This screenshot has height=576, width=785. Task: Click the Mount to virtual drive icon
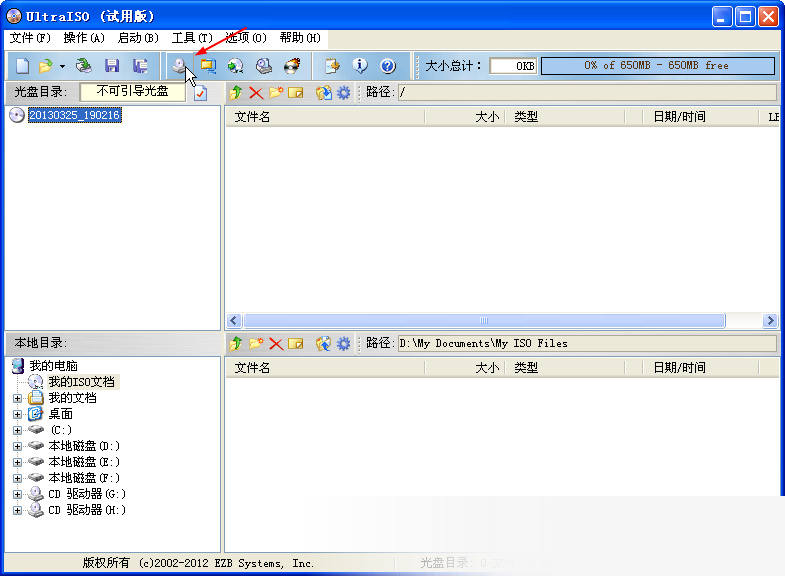click(264, 66)
